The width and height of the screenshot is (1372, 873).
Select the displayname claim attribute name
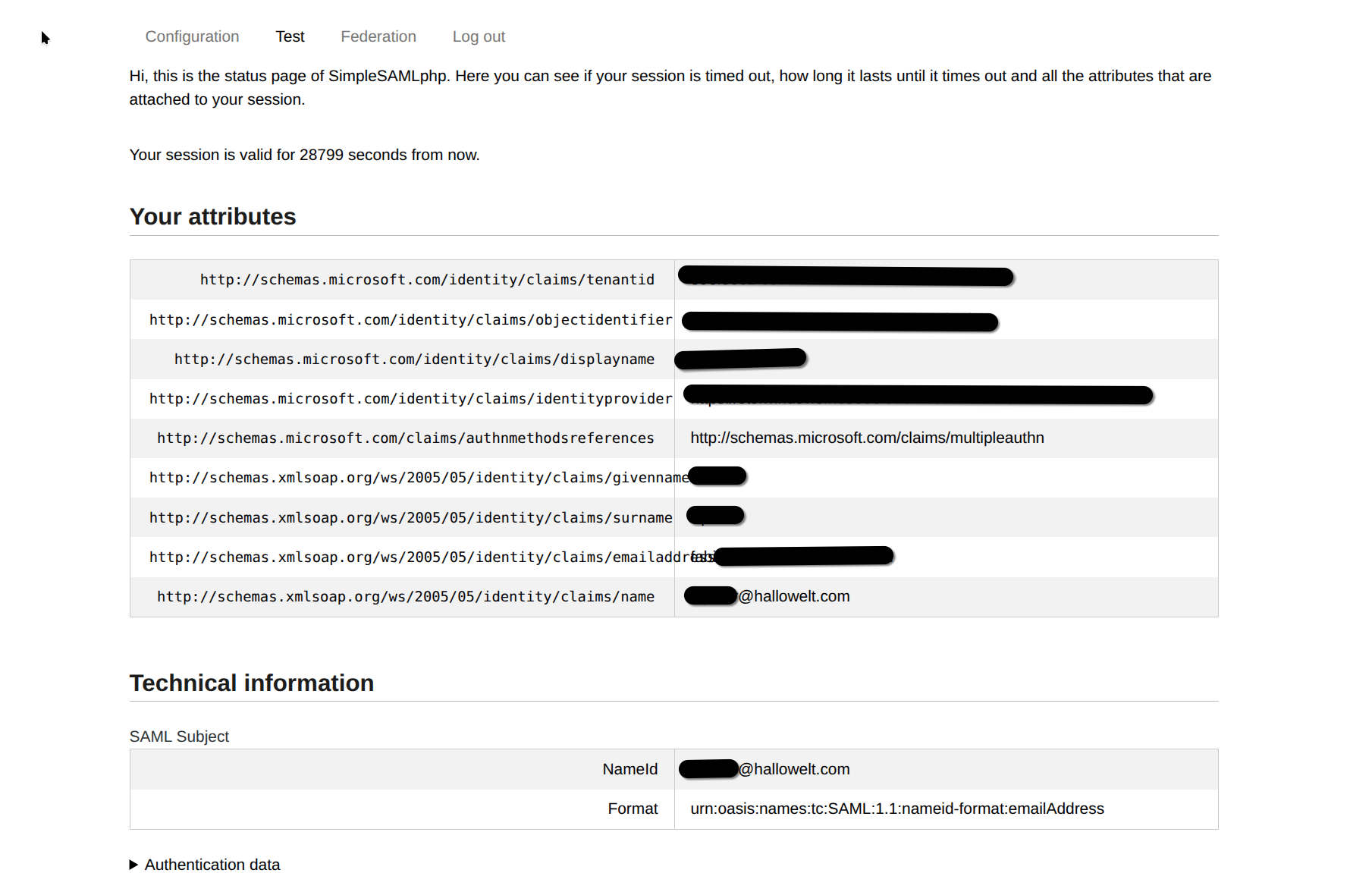pos(414,360)
